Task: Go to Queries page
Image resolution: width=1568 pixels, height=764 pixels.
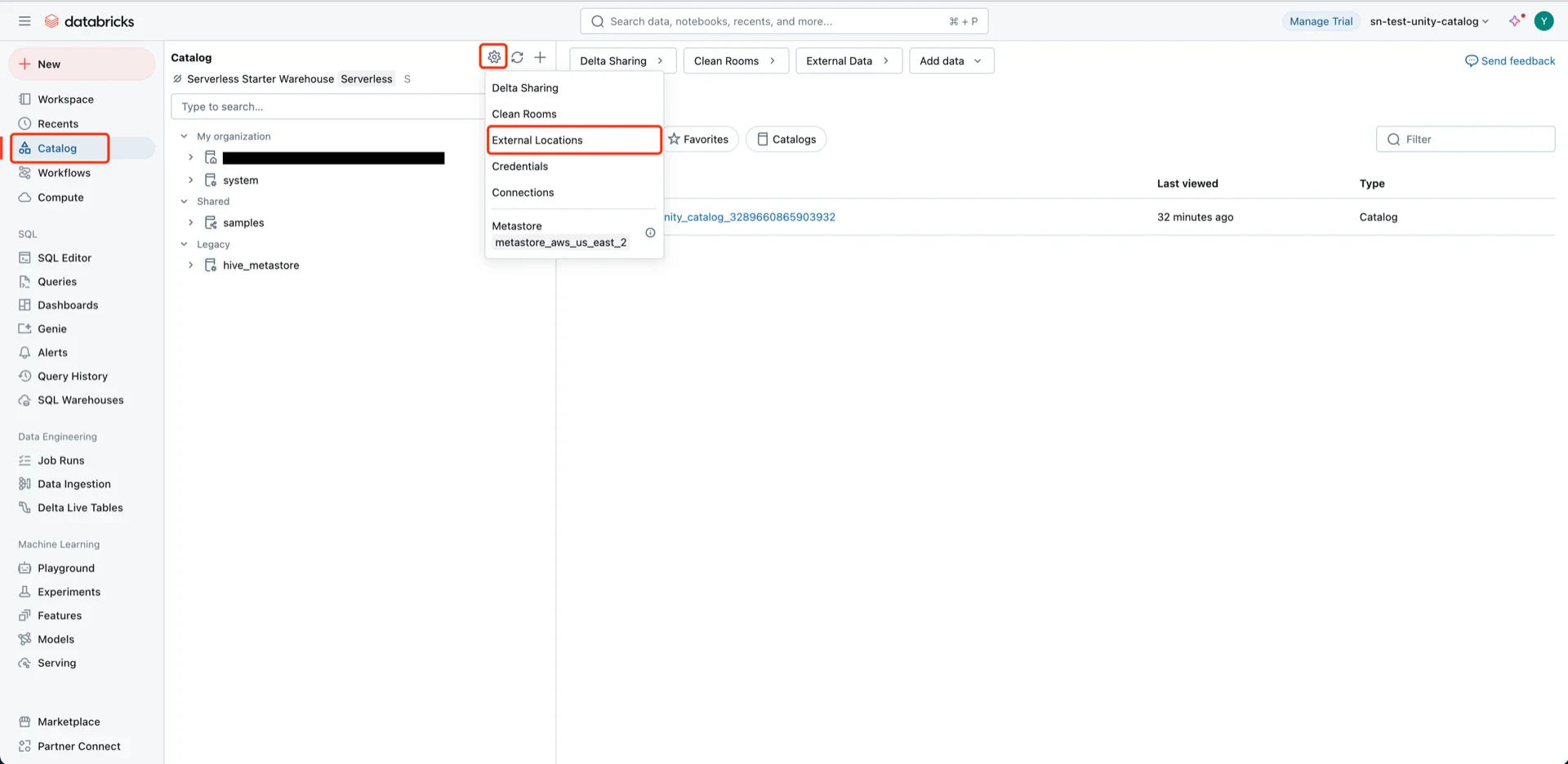Action: [57, 282]
